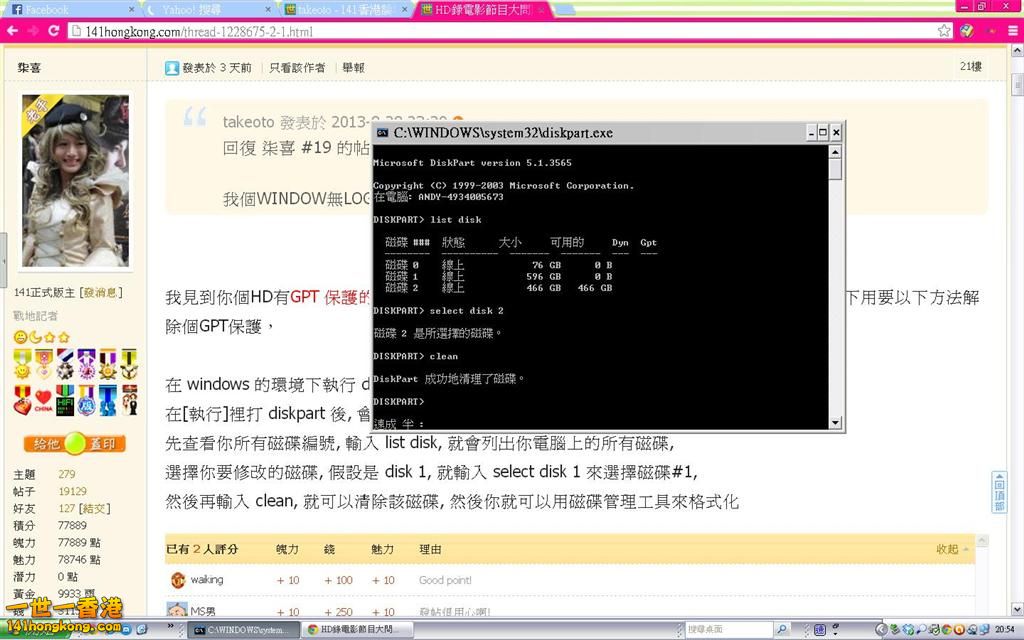Click the HiFi medal badge

coord(65,400)
